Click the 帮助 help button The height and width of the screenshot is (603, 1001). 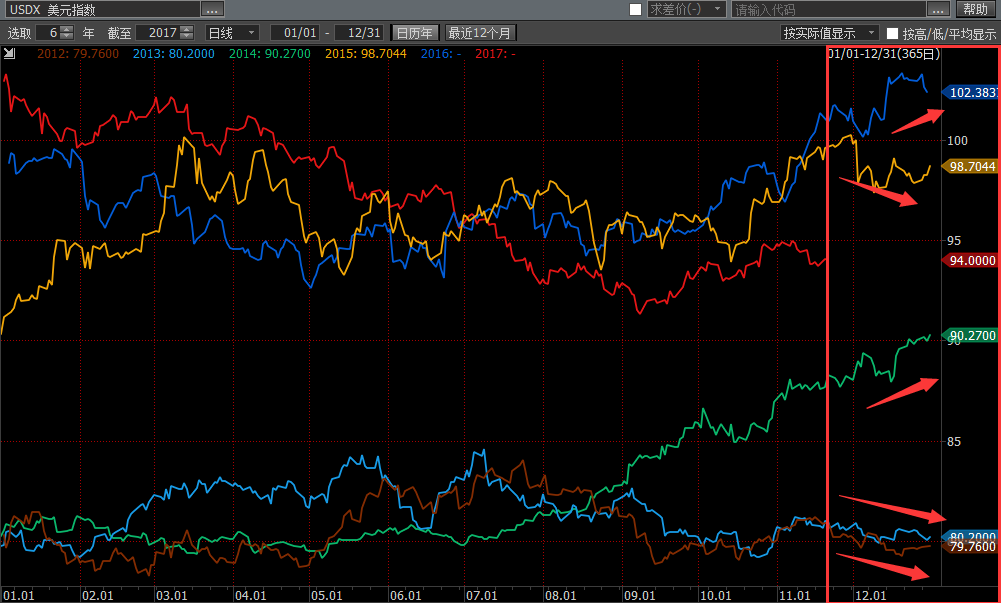pos(975,10)
